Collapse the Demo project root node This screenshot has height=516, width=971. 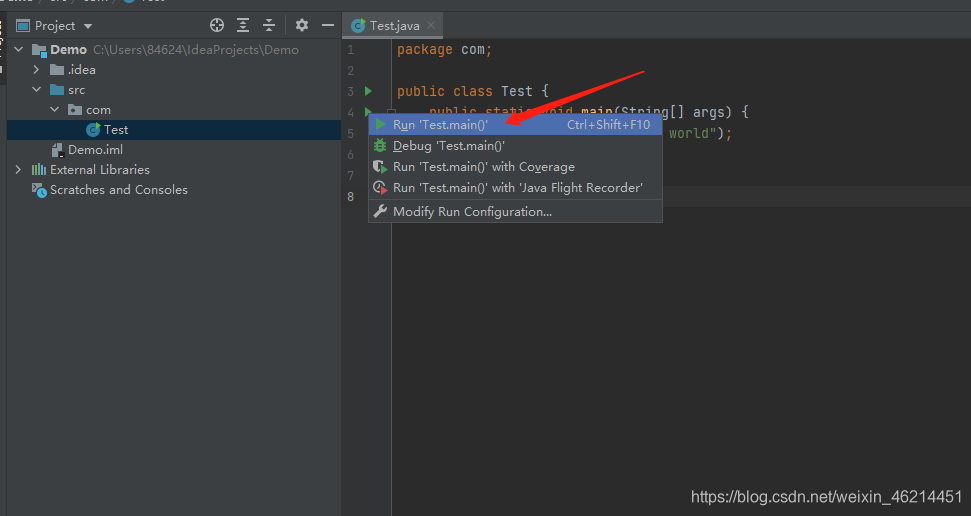19,50
